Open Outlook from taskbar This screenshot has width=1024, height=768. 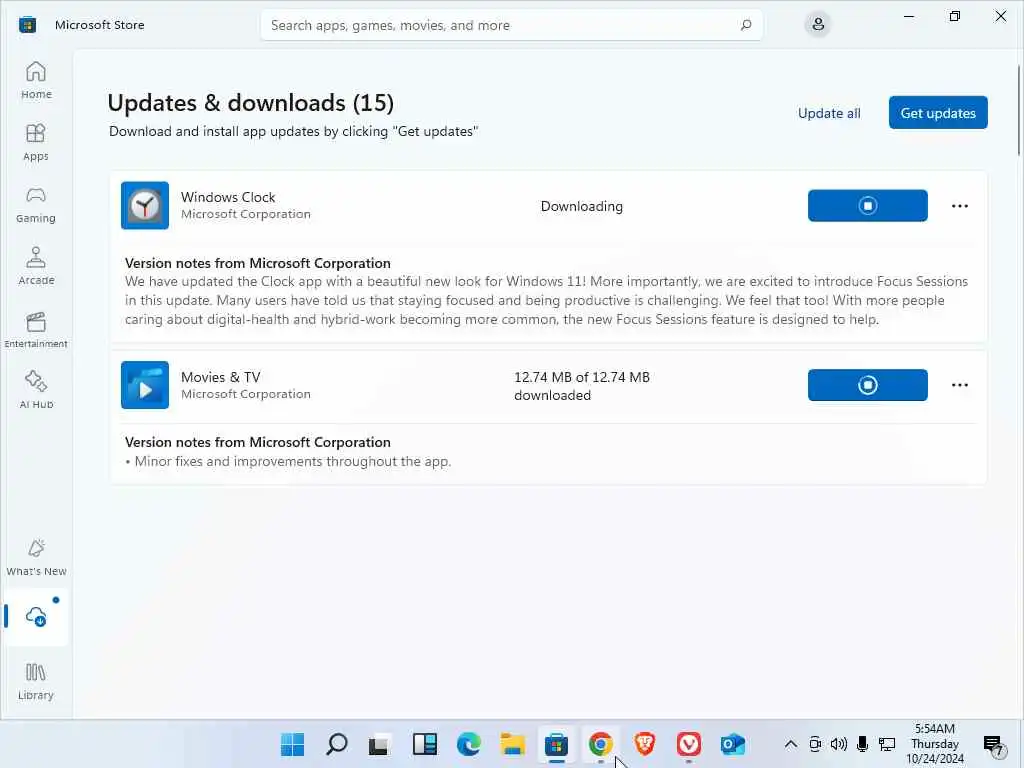pyautogui.click(x=733, y=744)
